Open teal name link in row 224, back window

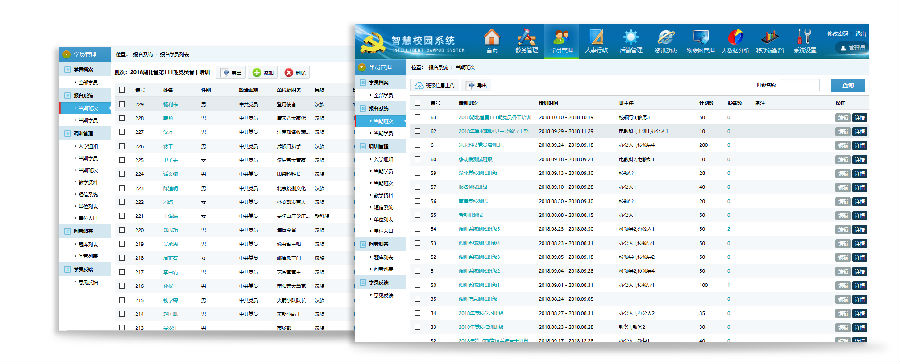[x=170, y=175]
